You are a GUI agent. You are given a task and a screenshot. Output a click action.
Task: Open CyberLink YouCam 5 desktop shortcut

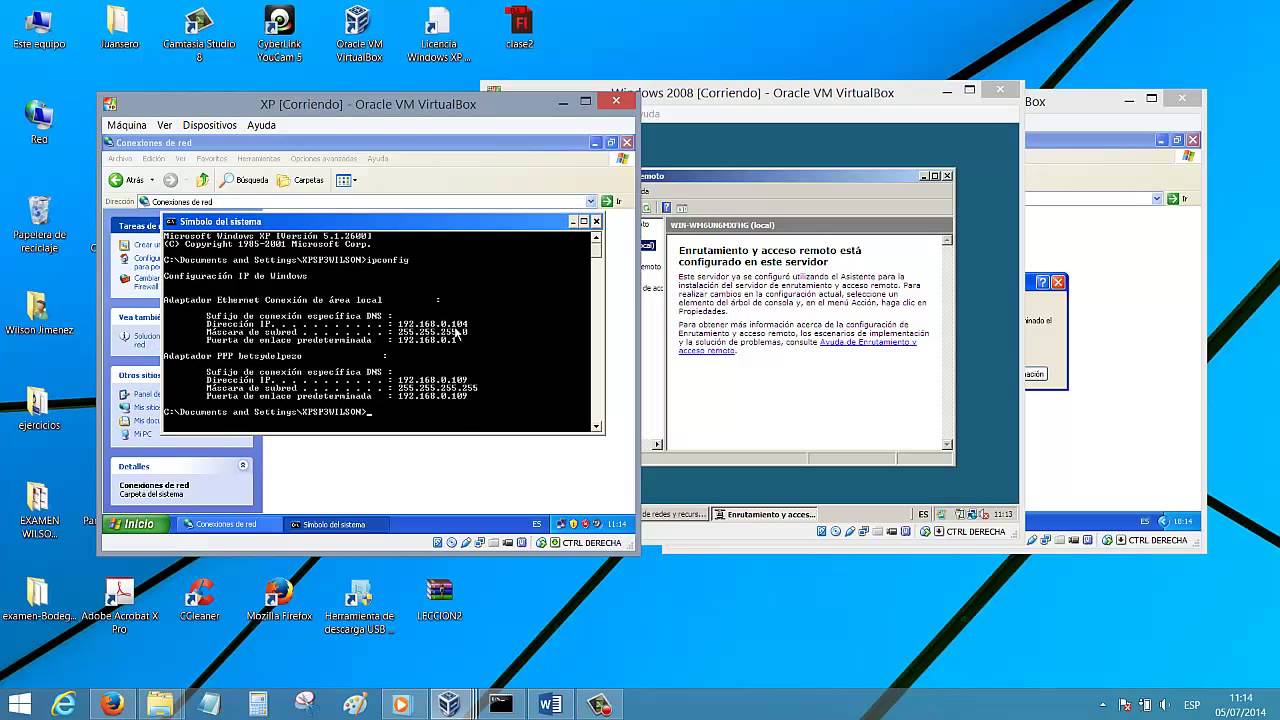[x=279, y=33]
